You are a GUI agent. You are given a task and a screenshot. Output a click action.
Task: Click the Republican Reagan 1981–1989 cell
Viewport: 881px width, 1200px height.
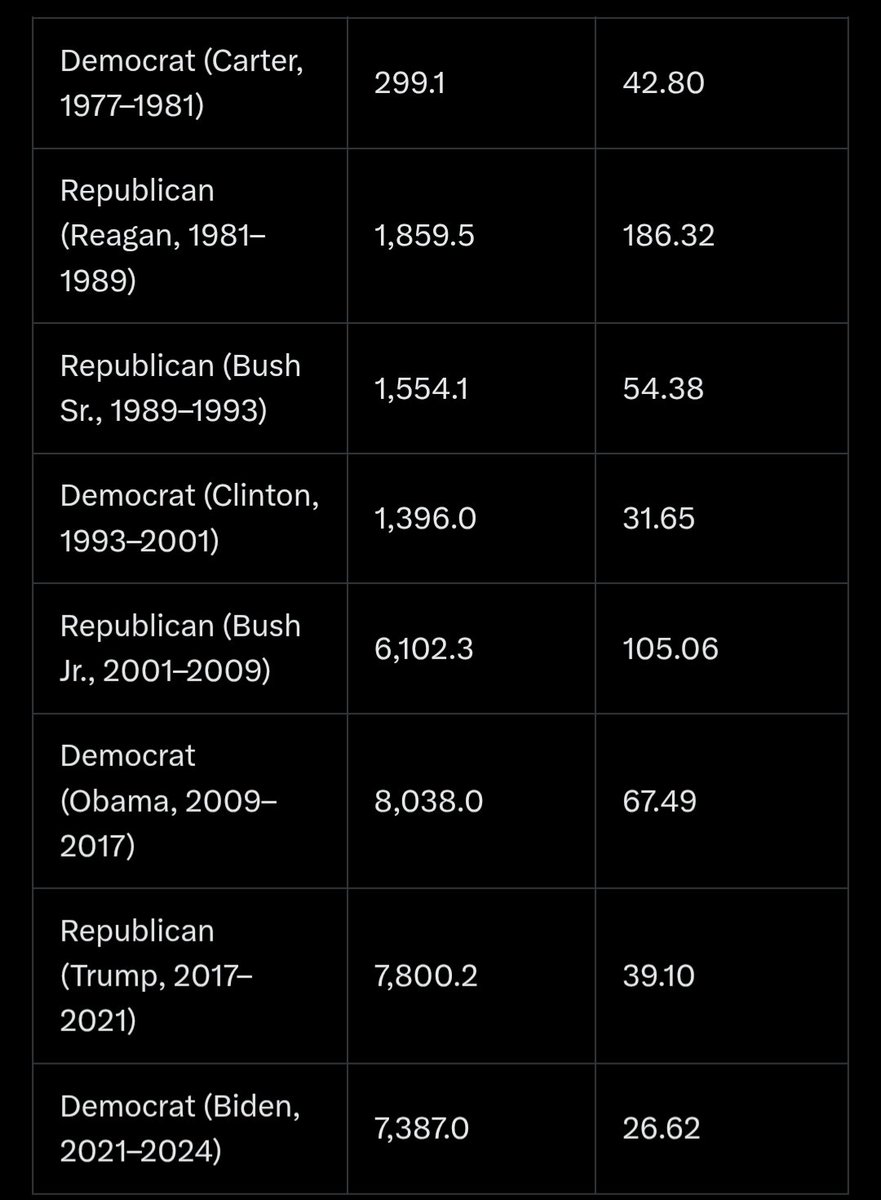tap(190, 236)
